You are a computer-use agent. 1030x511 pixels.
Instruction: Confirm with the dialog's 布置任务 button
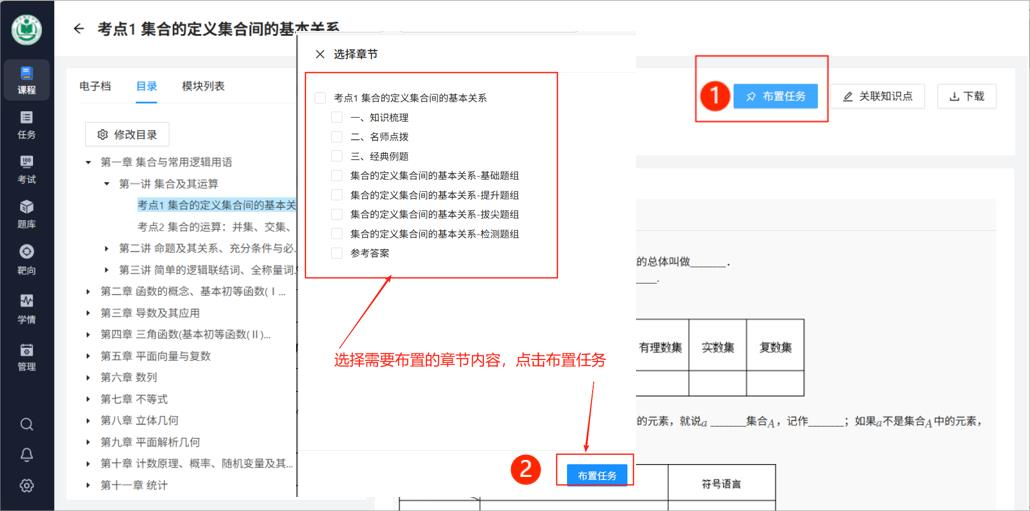(597, 476)
